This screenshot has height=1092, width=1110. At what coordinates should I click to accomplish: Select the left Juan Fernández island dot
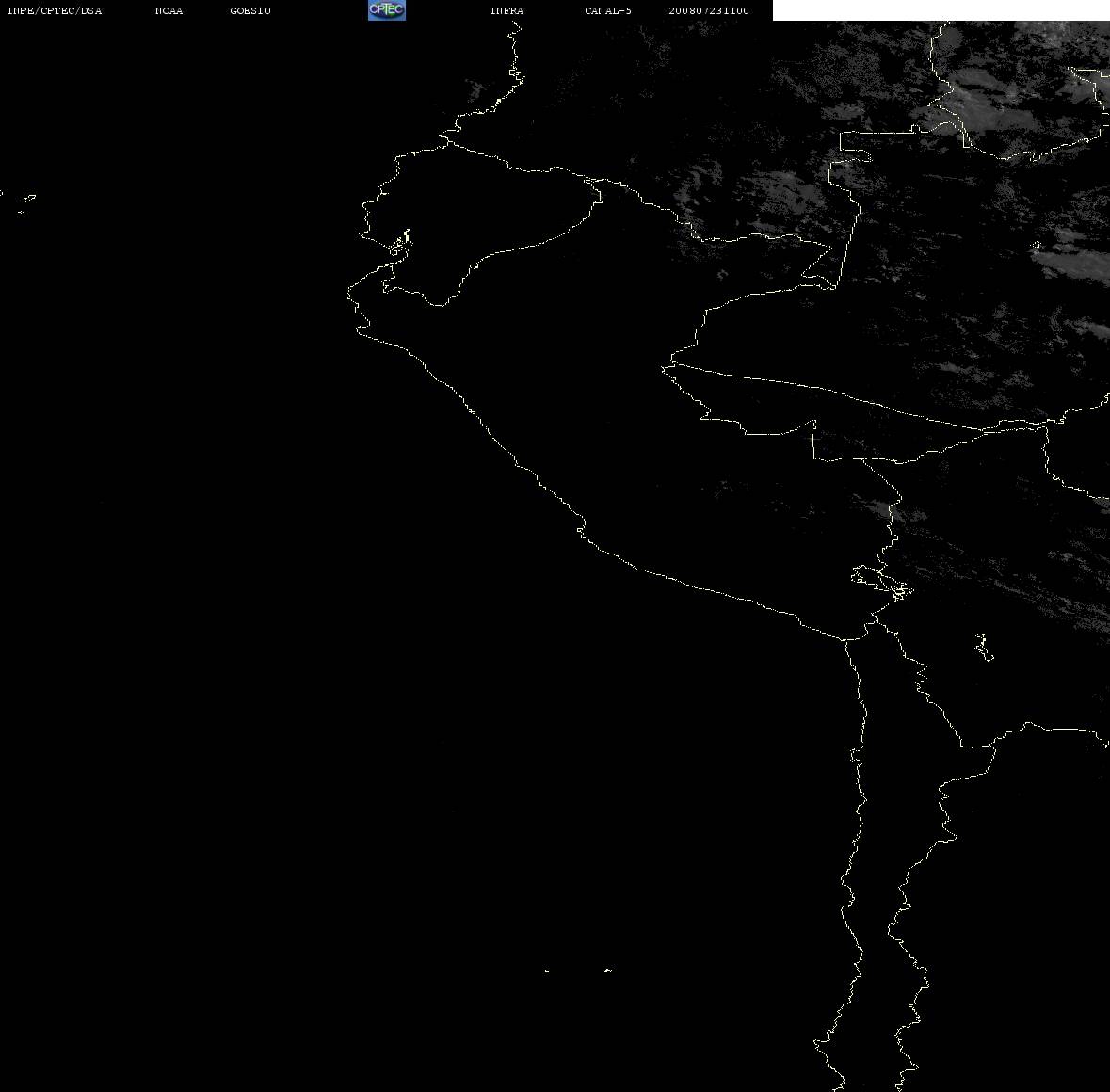point(546,971)
